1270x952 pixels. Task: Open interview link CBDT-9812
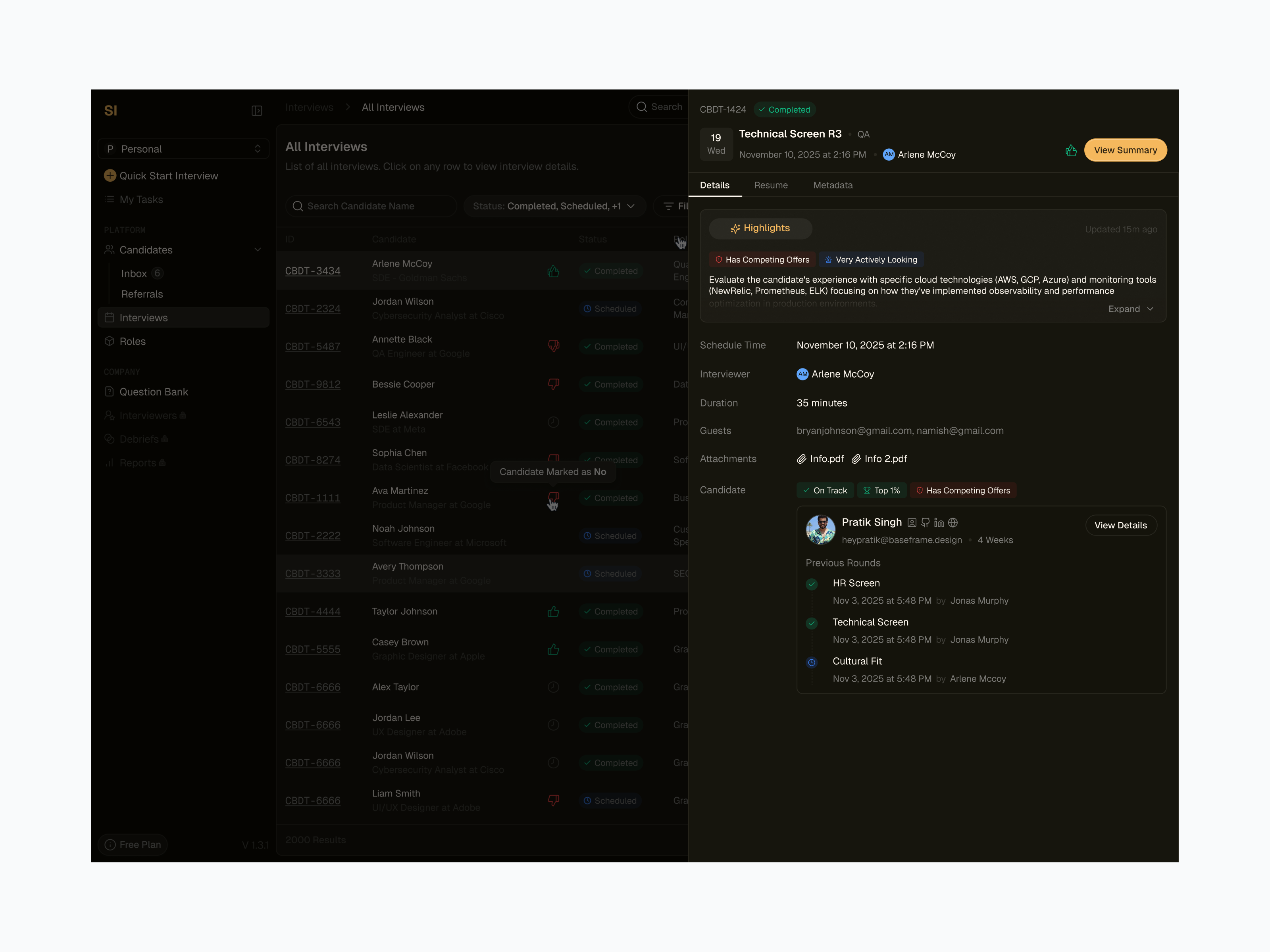(313, 384)
